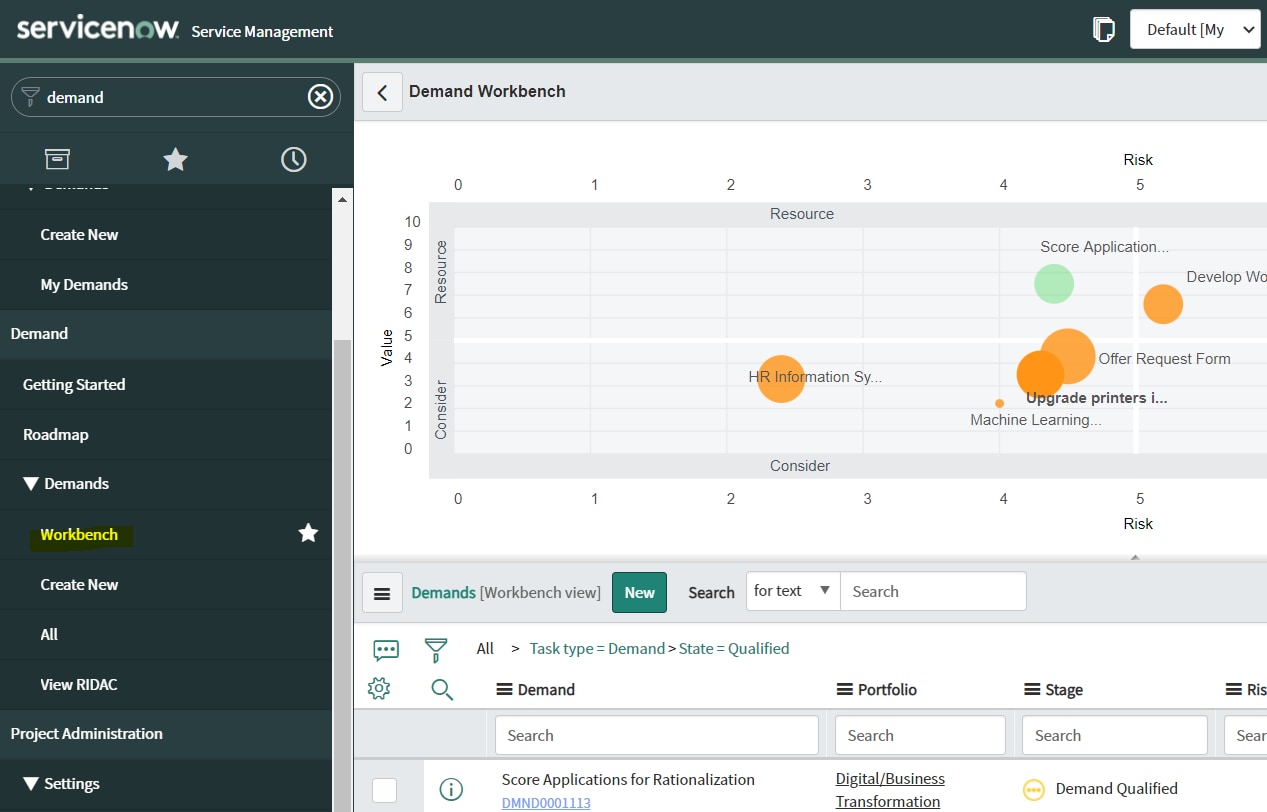
Task: Open the hamburger list menu next to Demands header
Action: (x=382, y=592)
